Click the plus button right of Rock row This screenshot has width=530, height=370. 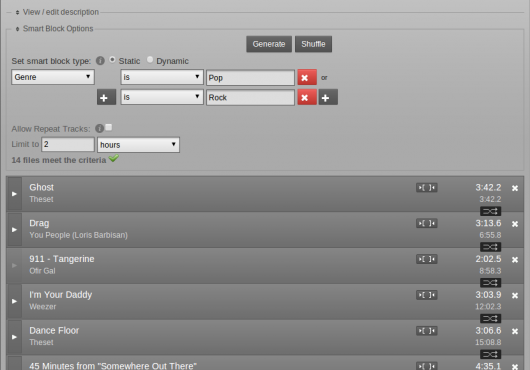[328, 97]
